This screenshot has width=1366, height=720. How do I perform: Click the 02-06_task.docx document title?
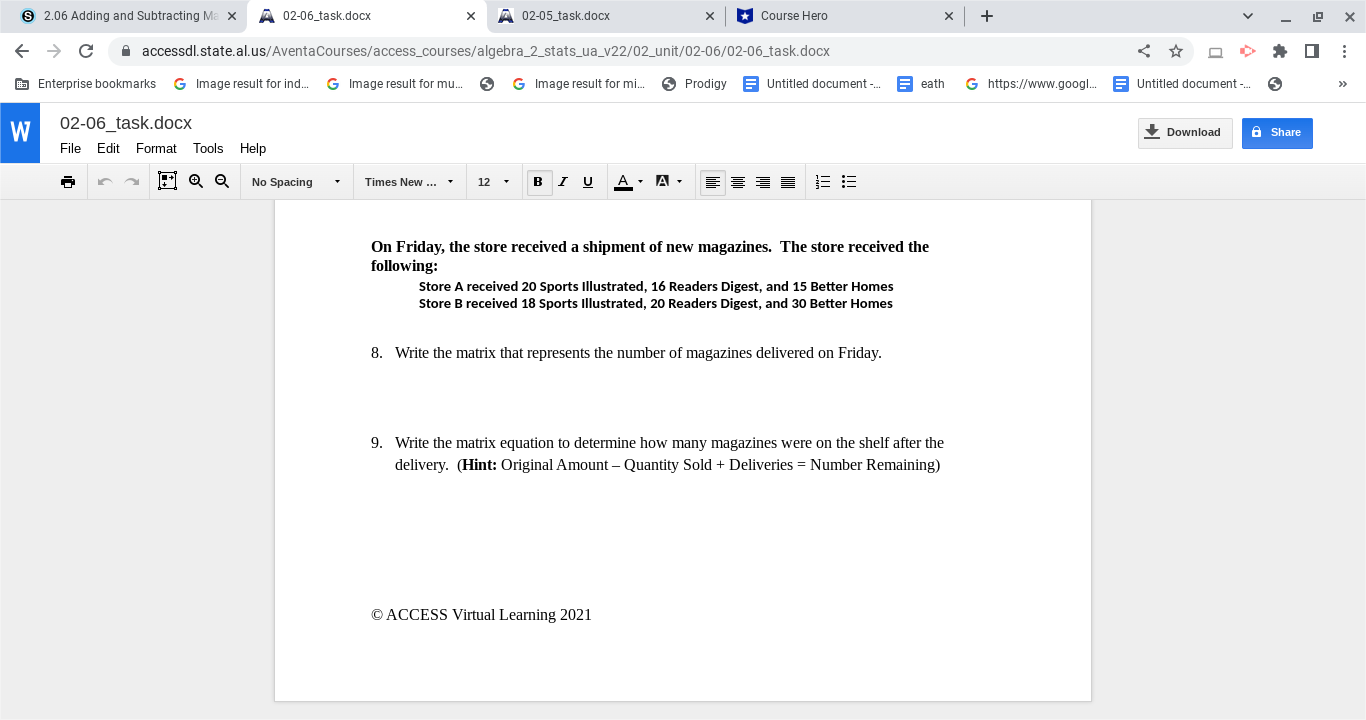pos(126,123)
